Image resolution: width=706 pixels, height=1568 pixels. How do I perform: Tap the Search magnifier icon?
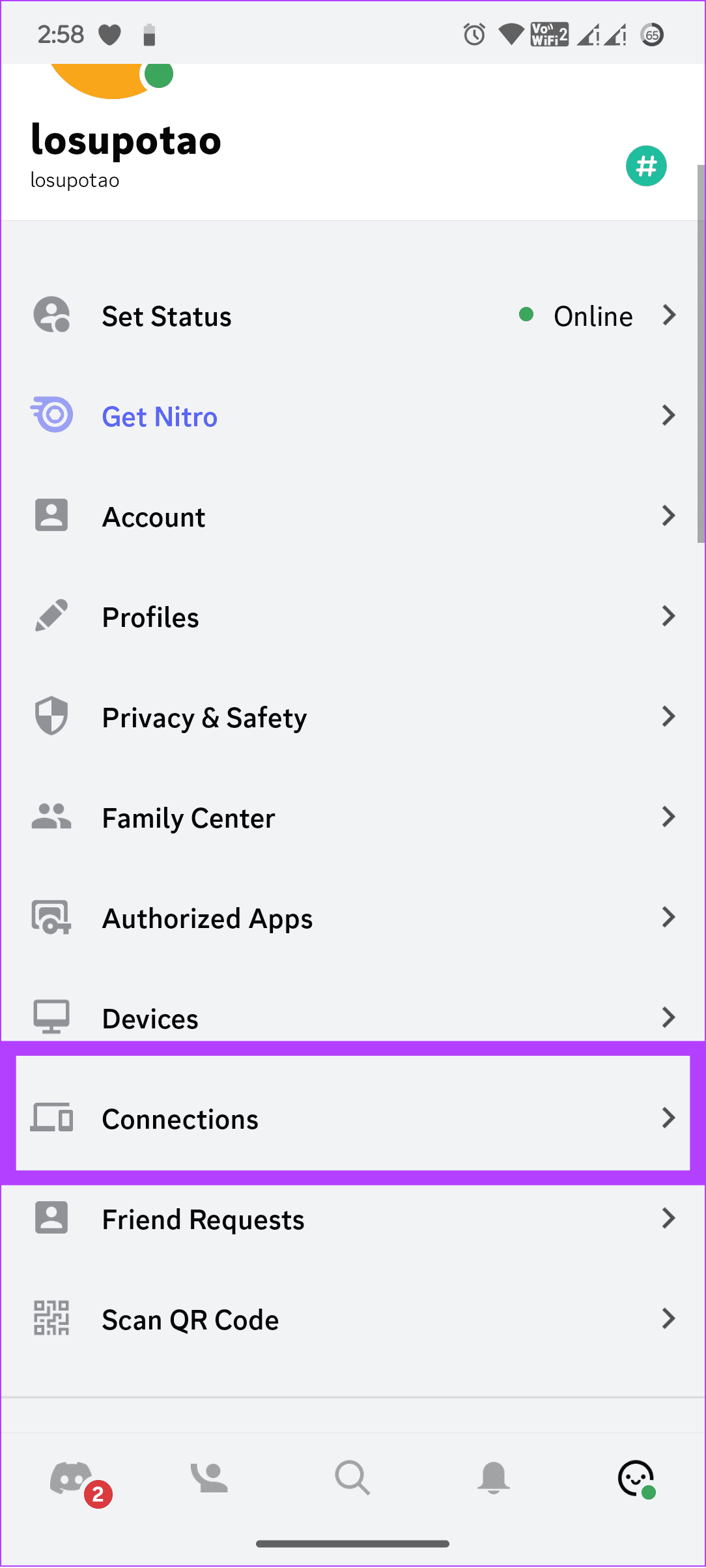pos(352,1477)
